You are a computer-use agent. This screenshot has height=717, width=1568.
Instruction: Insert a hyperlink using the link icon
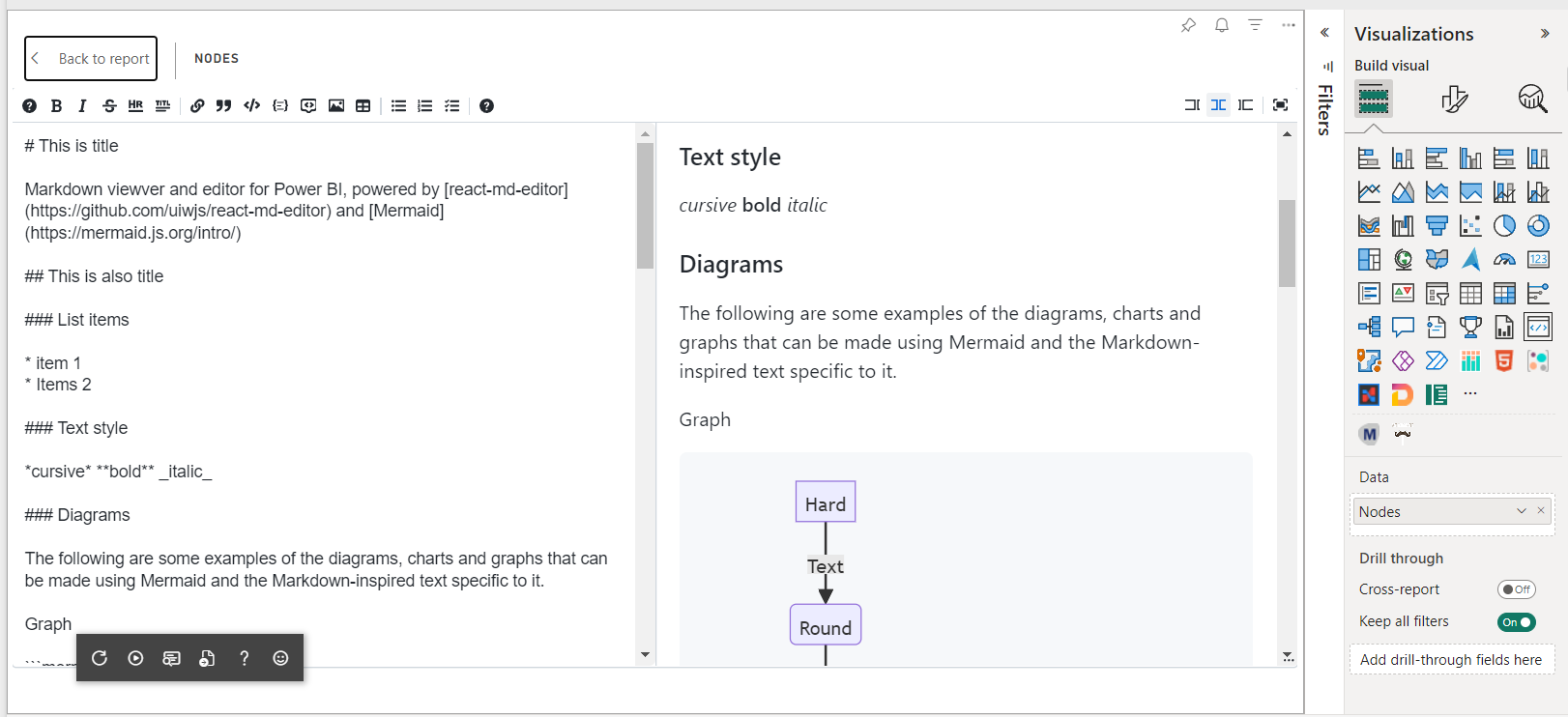(197, 106)
